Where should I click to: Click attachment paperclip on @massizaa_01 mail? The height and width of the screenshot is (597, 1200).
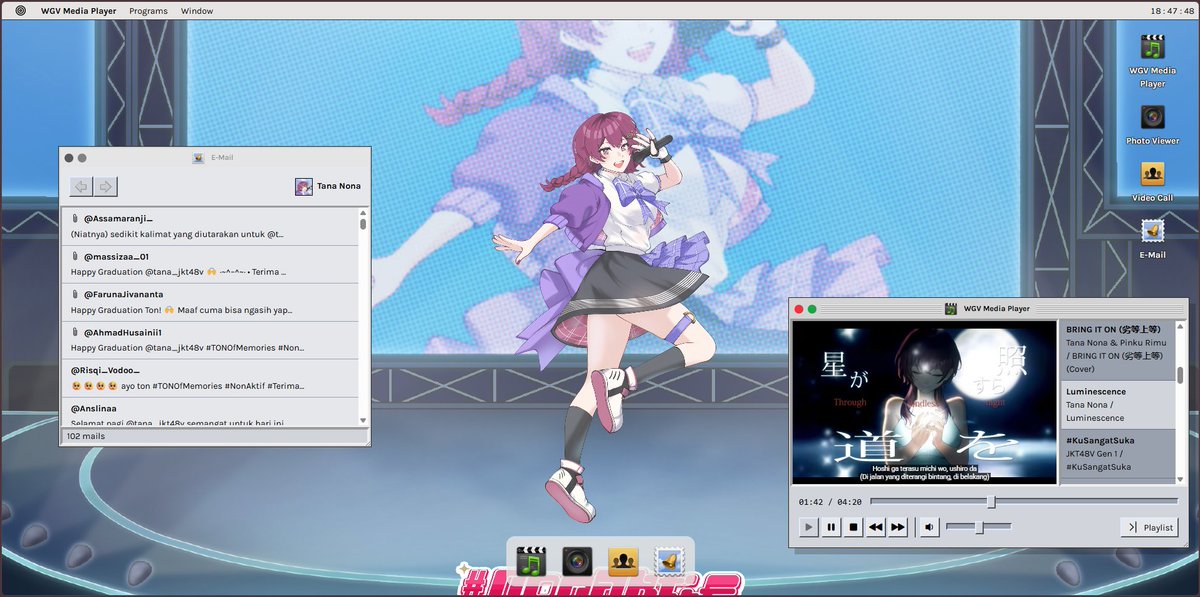click(x=75, y=257)
